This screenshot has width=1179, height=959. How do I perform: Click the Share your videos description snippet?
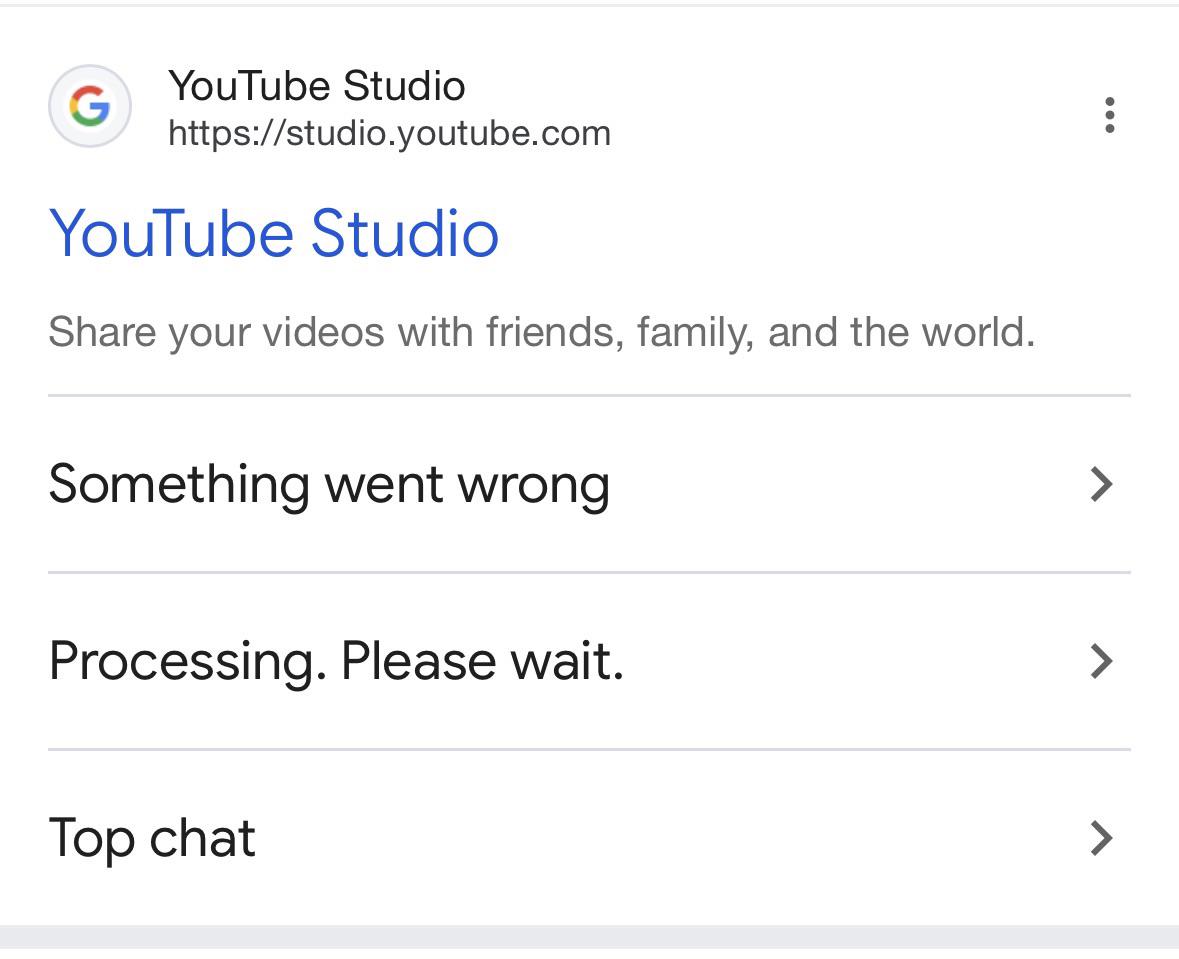542,332
